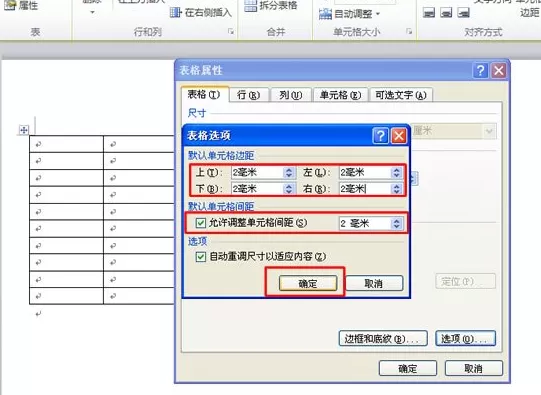The image size is (541, 395).
Task: Adjust cell spacing spinner arrows
Action: point(396,223)
